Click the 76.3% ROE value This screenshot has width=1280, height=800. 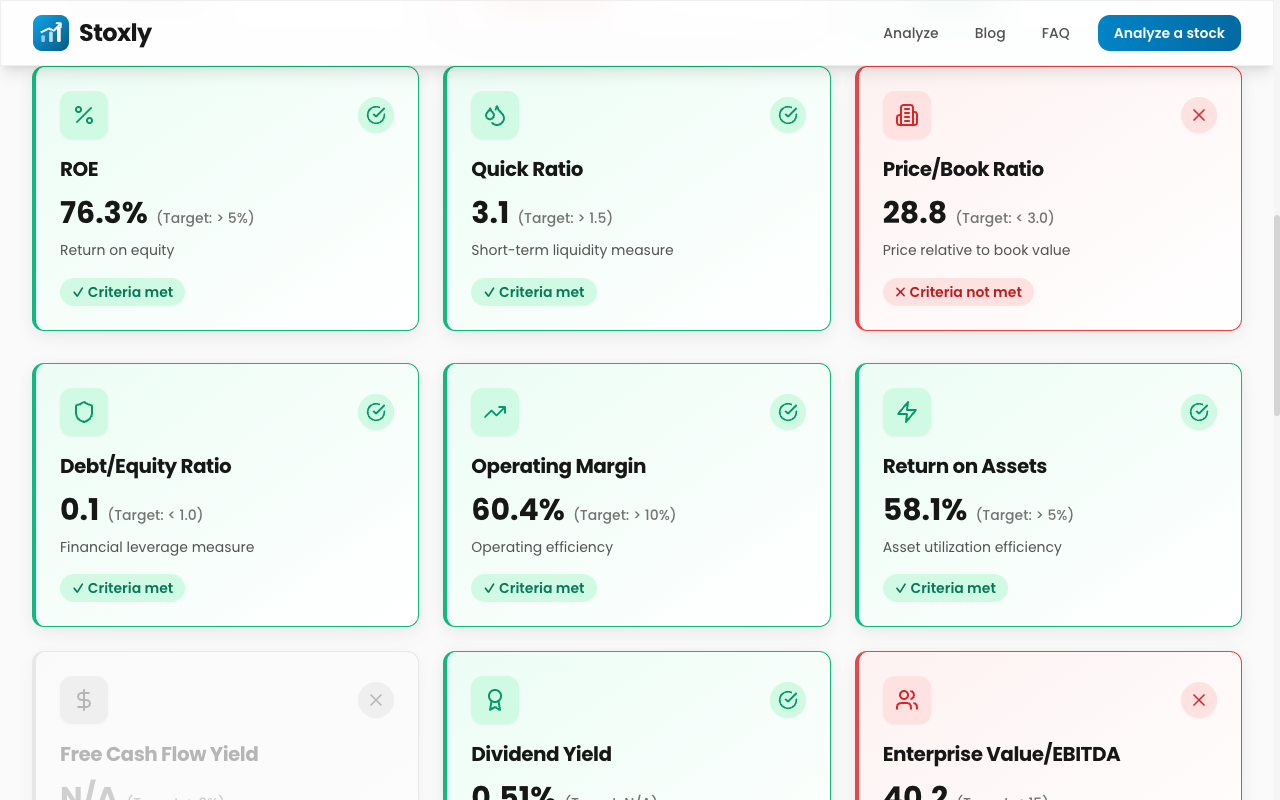(x=104, y=212)
